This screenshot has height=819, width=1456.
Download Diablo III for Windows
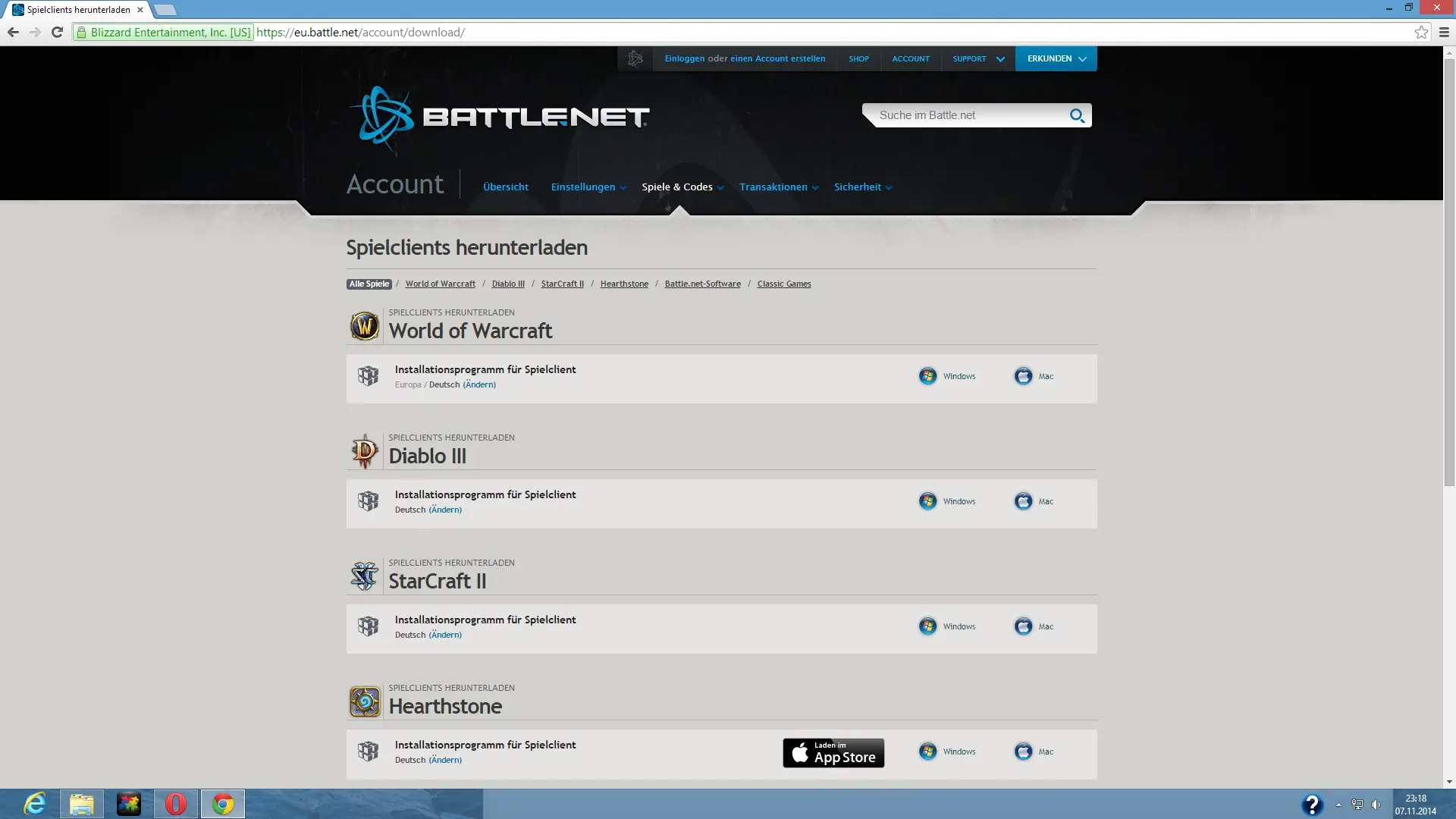tap(947, 501)
